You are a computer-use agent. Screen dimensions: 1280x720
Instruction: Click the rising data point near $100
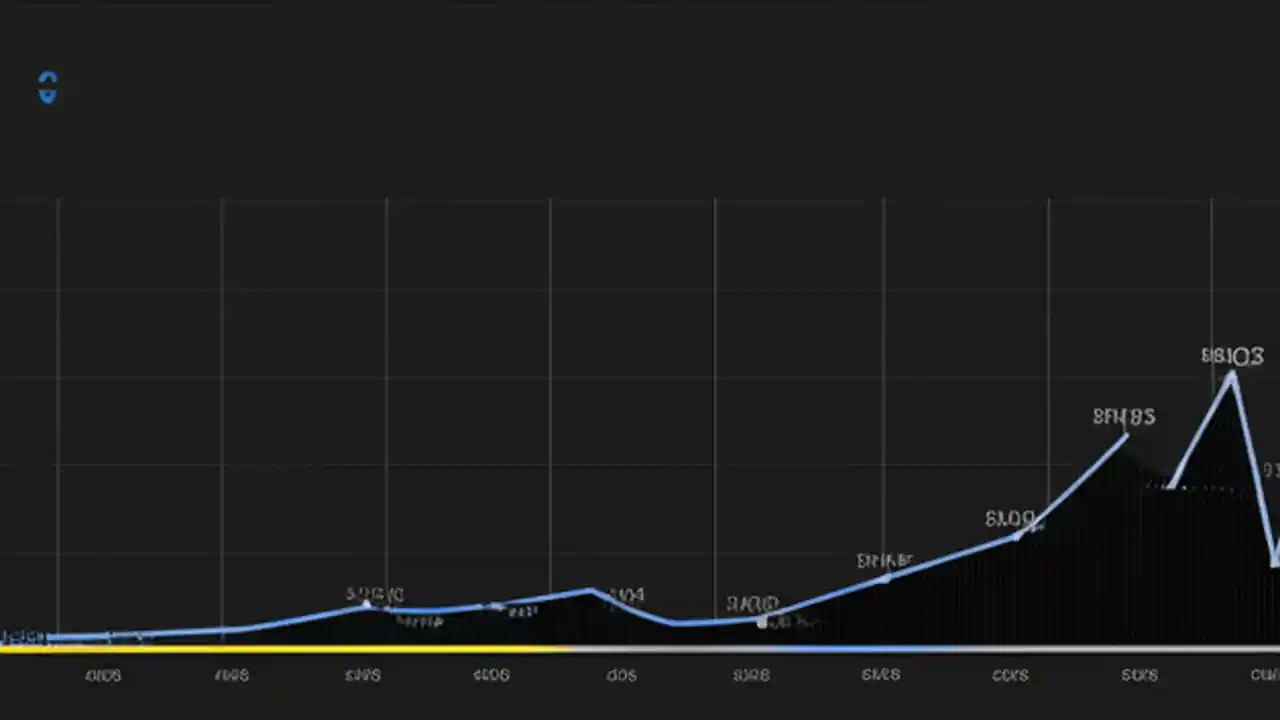click(885, 578)
